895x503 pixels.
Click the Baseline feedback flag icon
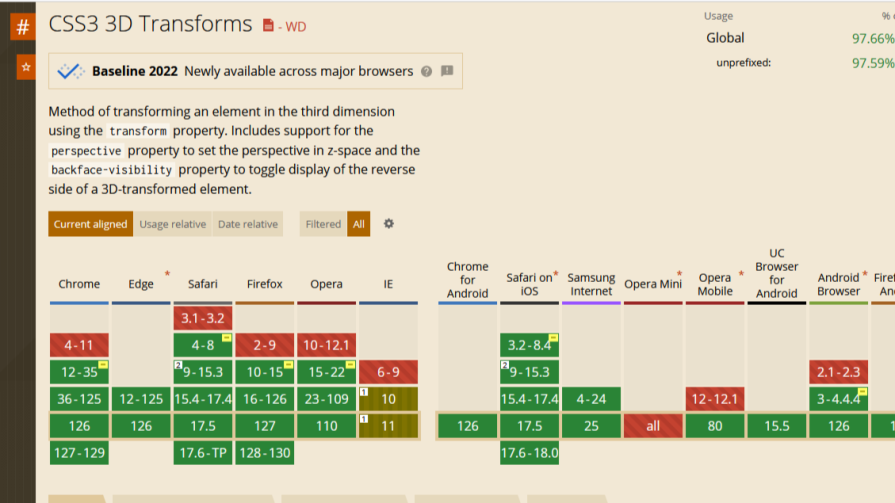coord(447,71)
